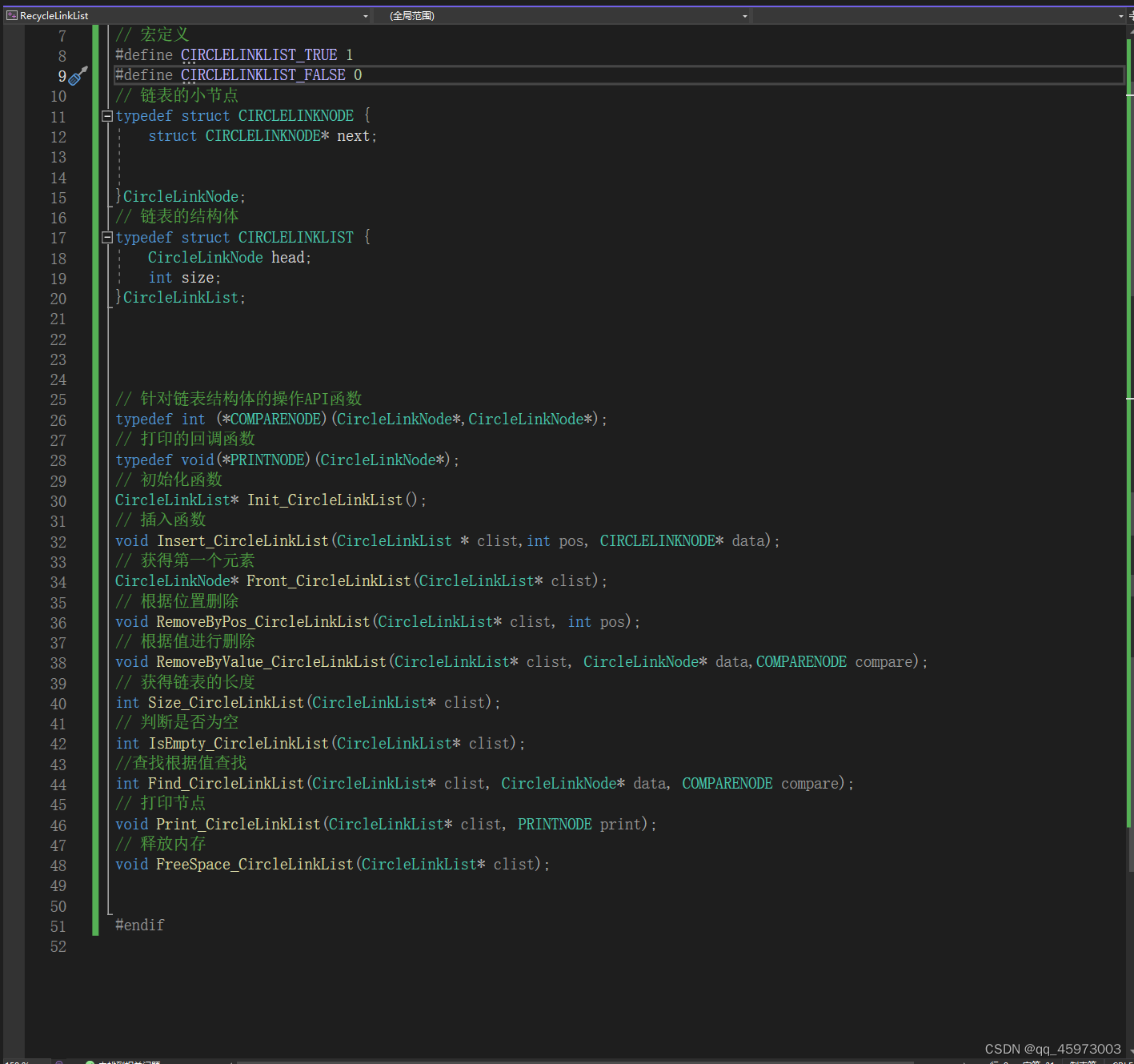Image resolution: width=1134 pixels, height=1064 pixels.
Task: Click the Init_CircleLinkList function name
Action: pos(325,500)
